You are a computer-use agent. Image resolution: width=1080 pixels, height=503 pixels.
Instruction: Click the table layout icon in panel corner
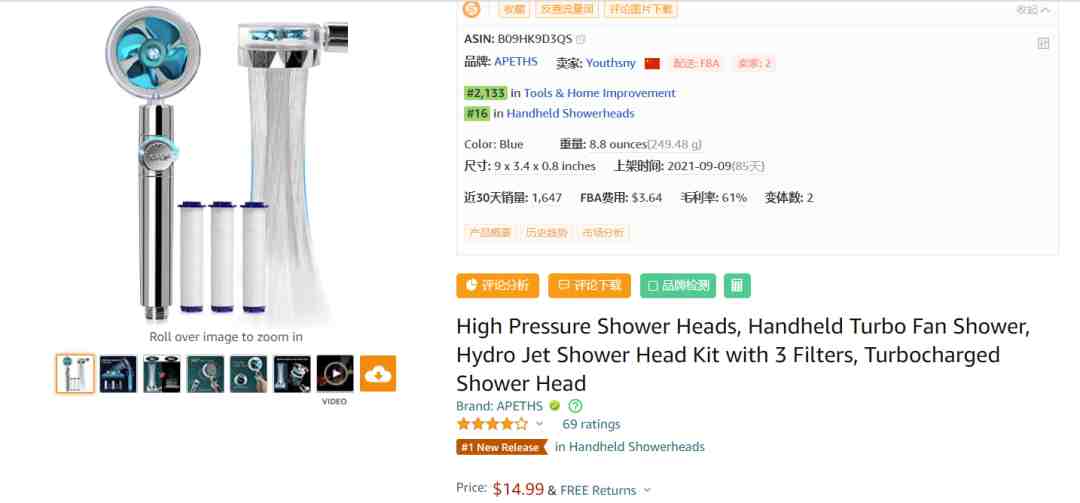pos(1043,44)
